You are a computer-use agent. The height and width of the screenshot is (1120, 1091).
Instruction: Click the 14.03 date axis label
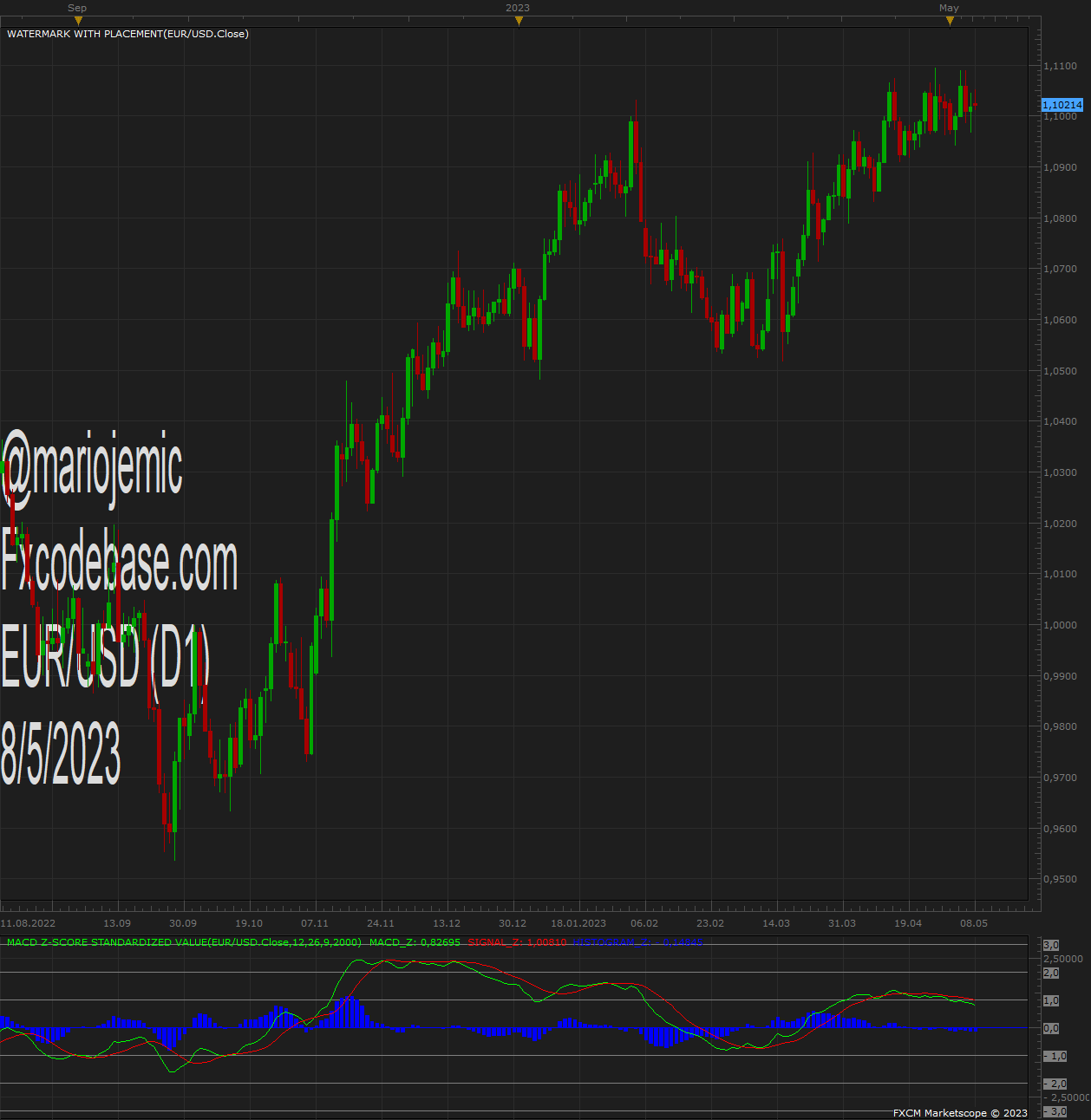coord(776,923)
